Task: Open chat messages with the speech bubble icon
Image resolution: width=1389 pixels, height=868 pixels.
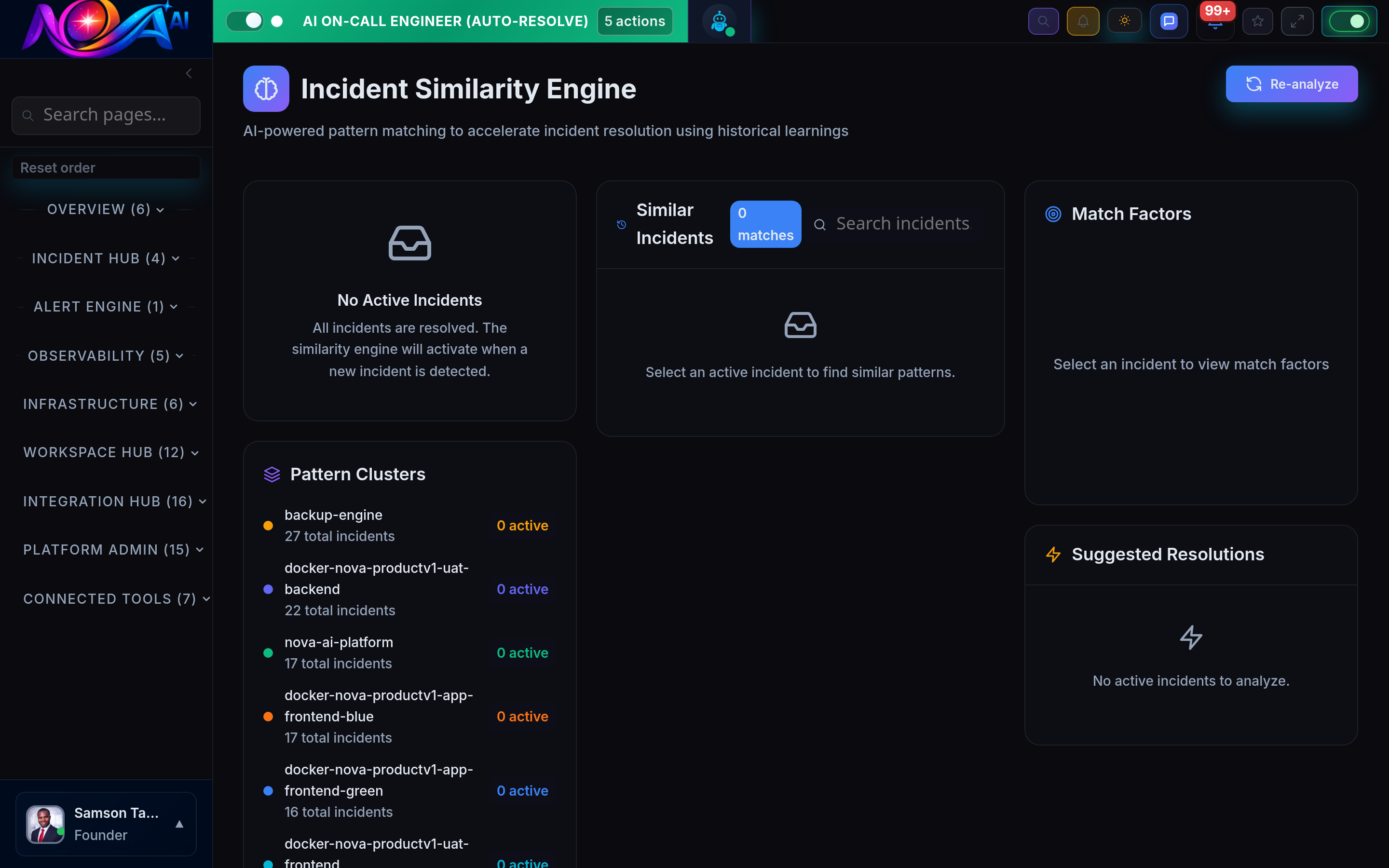Action: (x=1169, y=21)
